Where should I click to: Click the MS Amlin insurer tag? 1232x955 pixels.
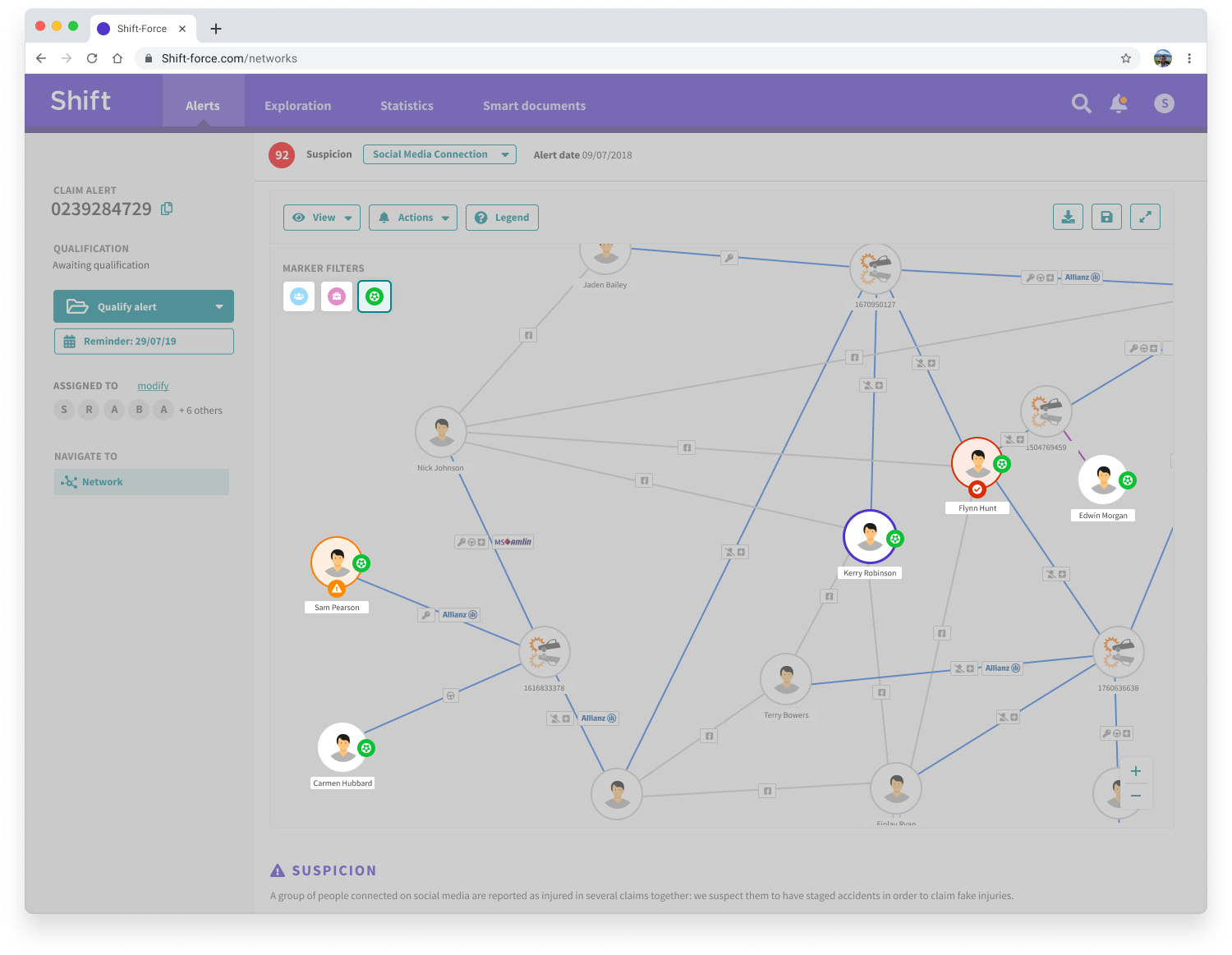point(513,542)
